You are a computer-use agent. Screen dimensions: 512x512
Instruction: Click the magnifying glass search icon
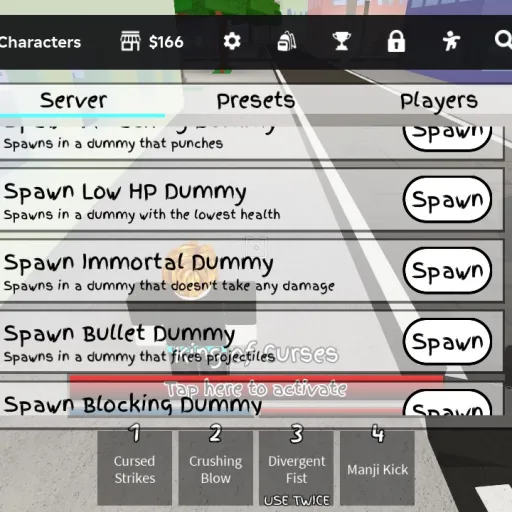(503, 40)
